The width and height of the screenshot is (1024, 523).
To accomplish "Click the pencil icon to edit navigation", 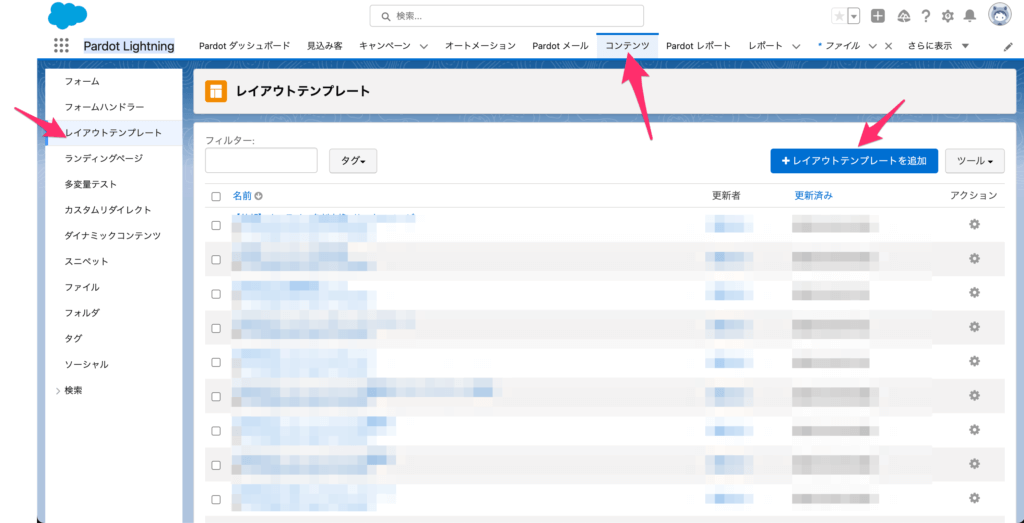I will click(1008, 47).
